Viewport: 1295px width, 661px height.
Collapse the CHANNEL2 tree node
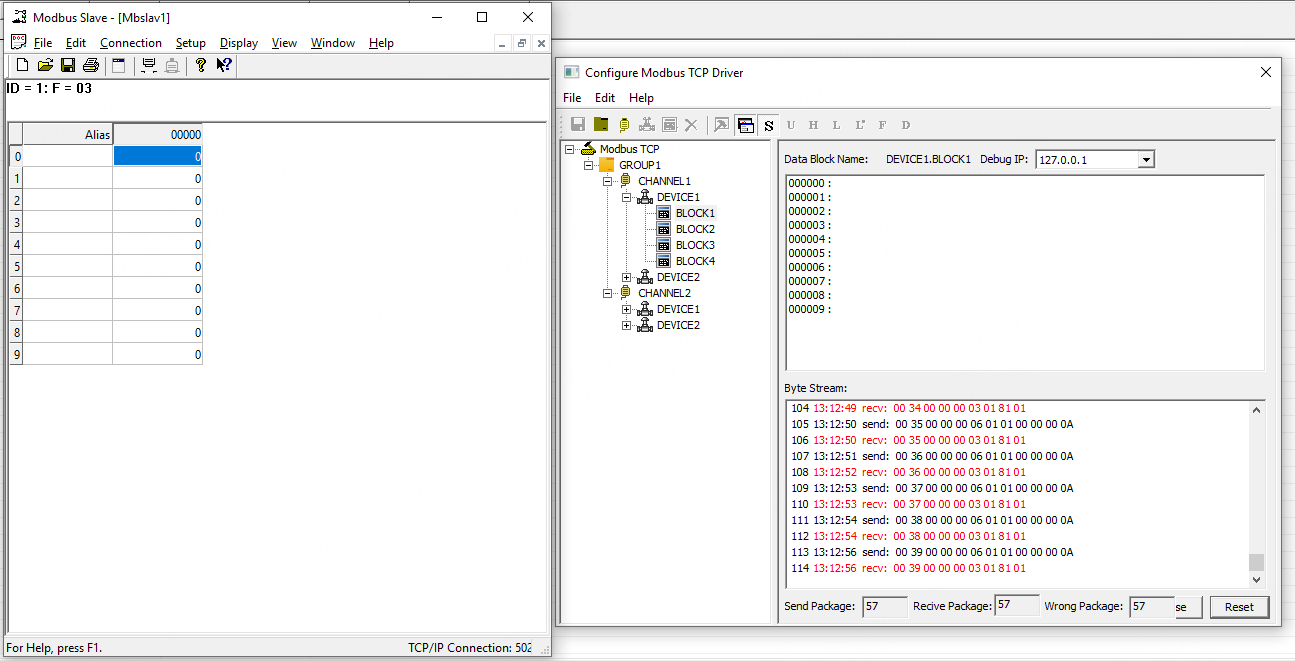pos(607,293)
